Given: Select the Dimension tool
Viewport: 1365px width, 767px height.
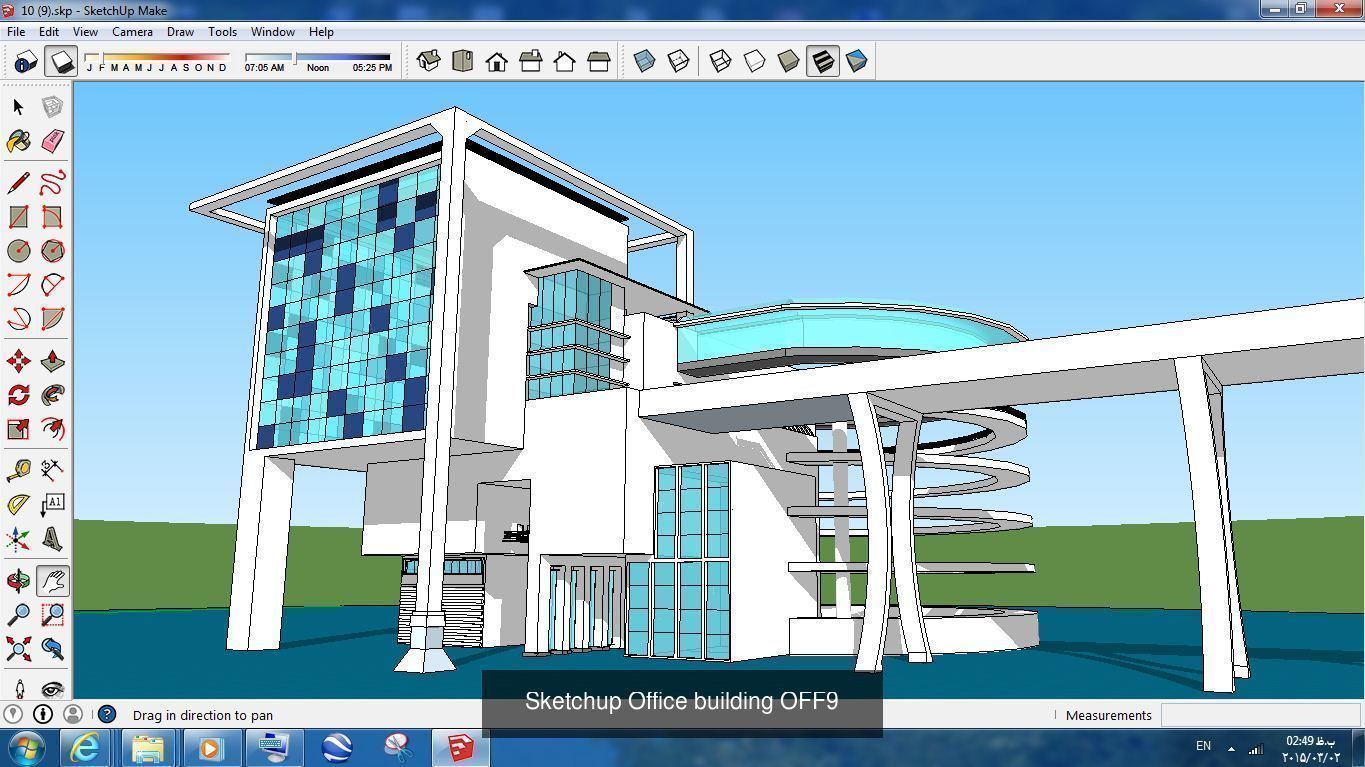Looking at the screenshot, I should [x=52, y=469].
